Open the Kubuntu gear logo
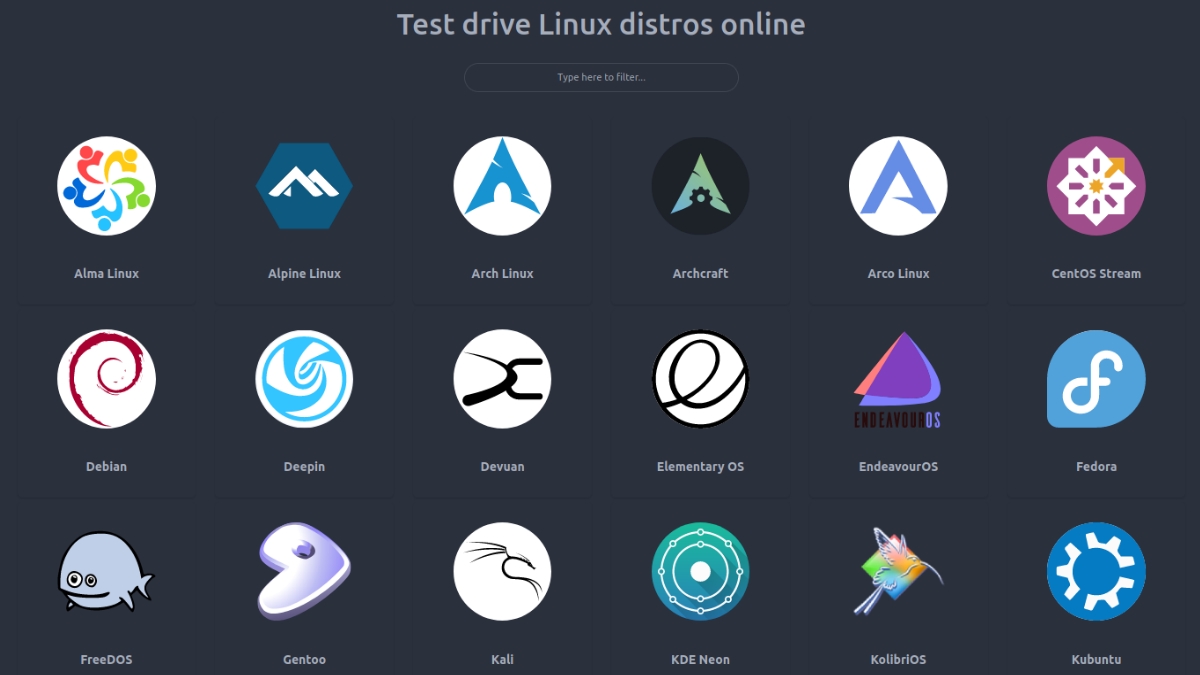The width and height of the screenshot is (1200, 675). [x=1096, y=572]
